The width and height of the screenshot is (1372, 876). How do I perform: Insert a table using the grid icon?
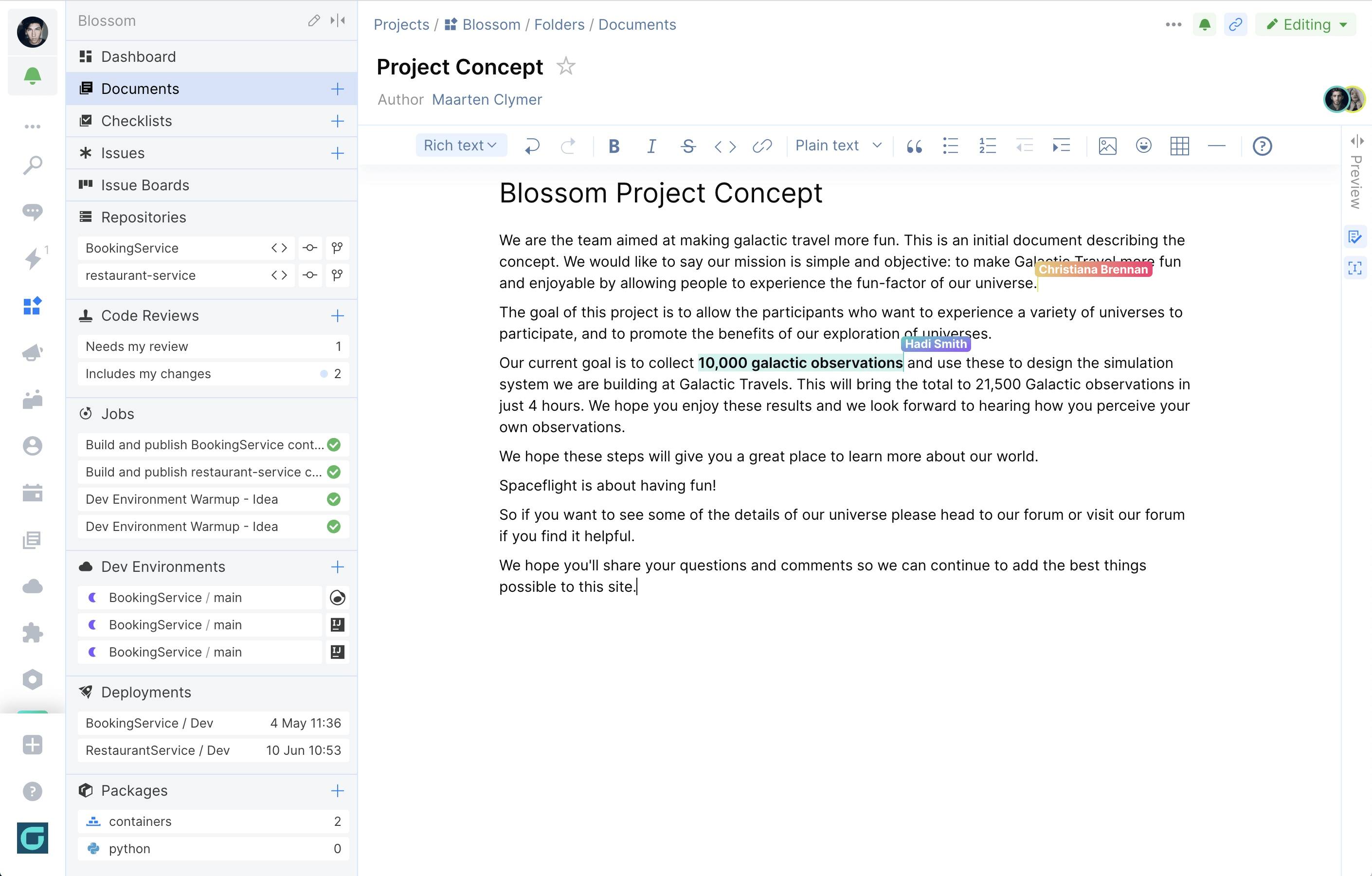coord(1180,146)
